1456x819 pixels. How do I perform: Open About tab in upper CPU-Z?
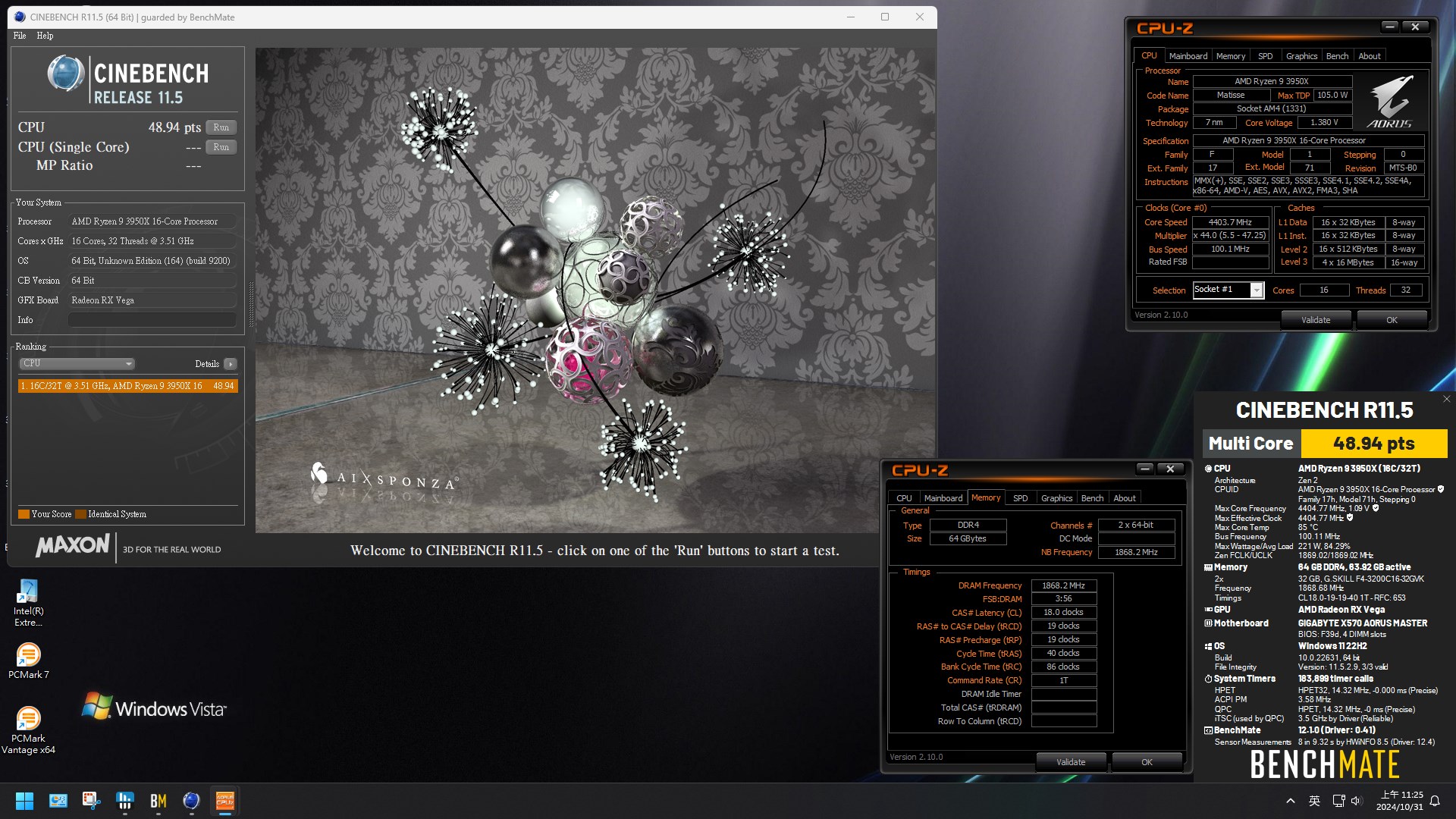[x=1369, y=56]
